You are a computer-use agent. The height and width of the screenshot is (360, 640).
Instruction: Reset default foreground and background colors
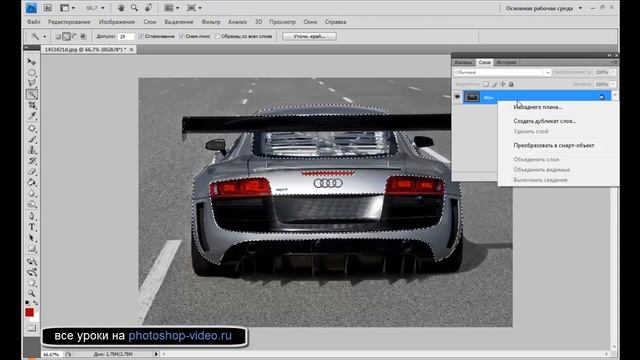click(x=27, y=303)
